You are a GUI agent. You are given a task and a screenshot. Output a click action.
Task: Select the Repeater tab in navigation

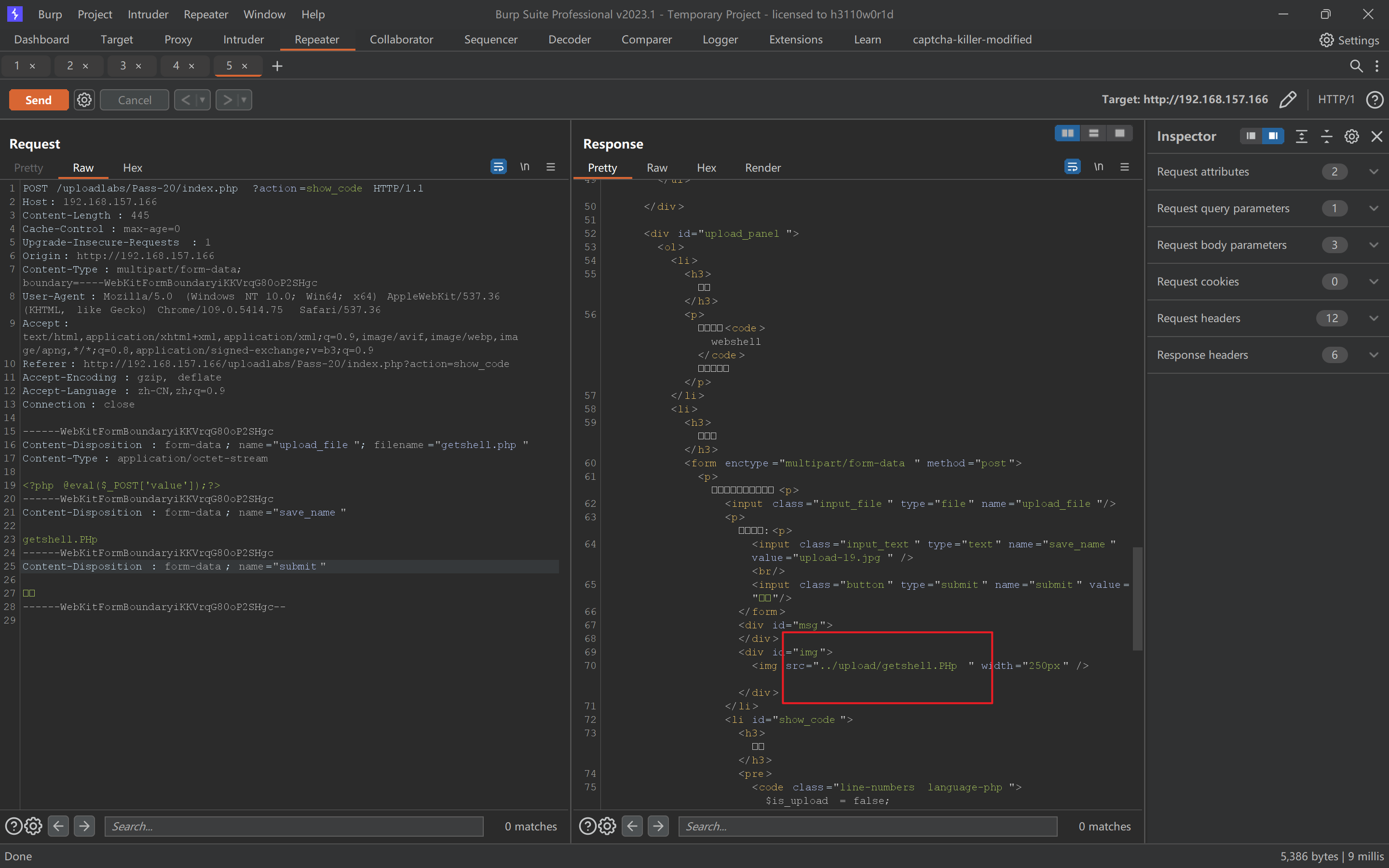[317, 39]
